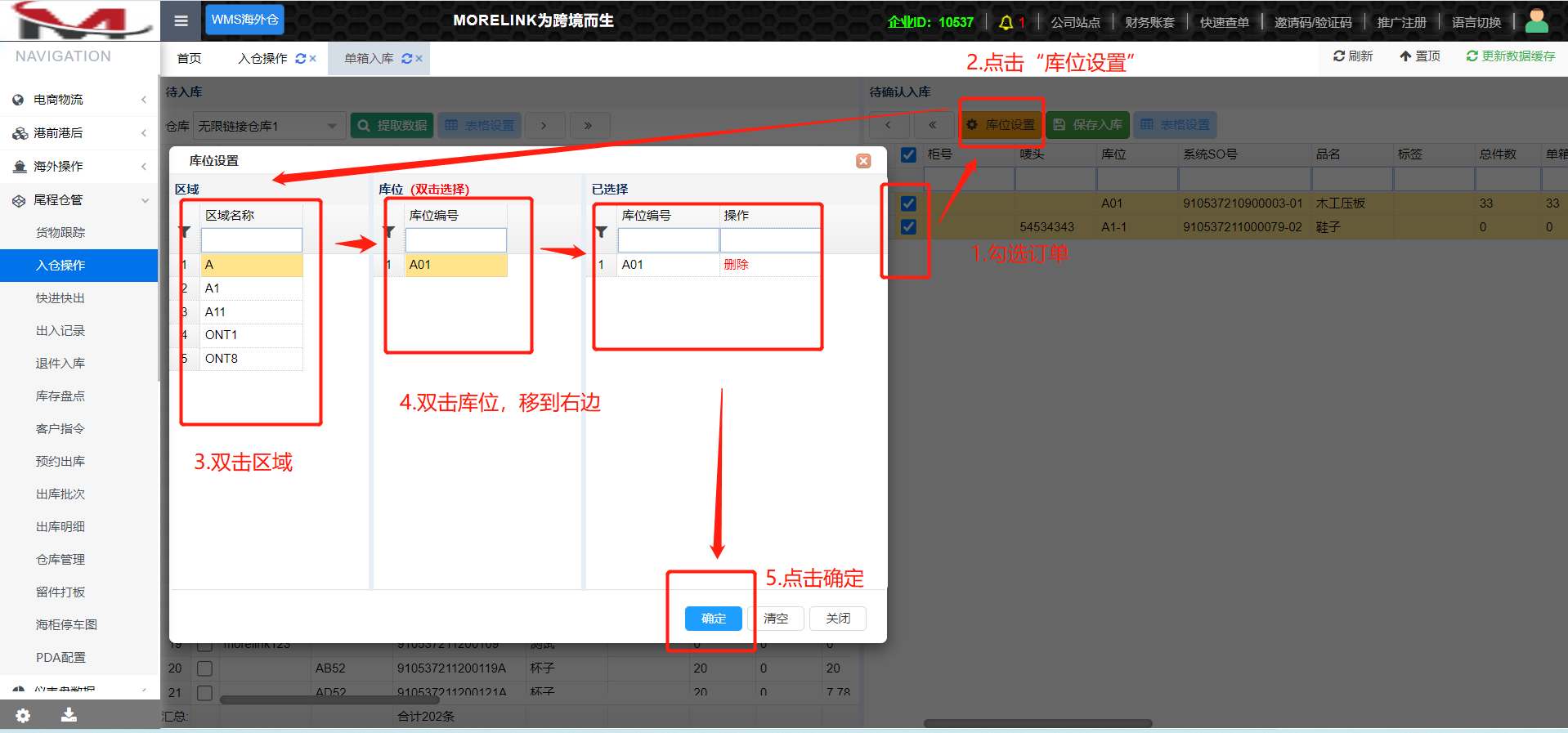Viewport: 1568px width, 733px height.
Task: Open the notification bell
Action: (x=1006, y=22)
